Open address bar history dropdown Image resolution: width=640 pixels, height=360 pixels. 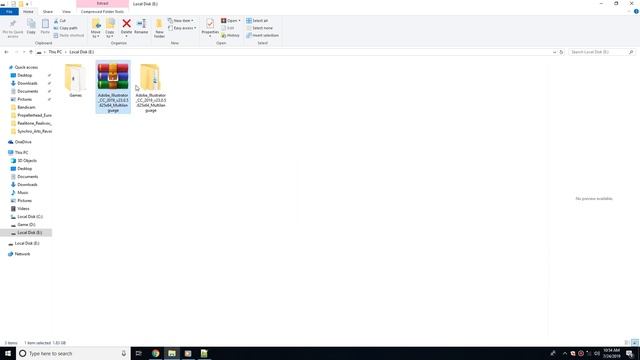(x=554, y=52)
